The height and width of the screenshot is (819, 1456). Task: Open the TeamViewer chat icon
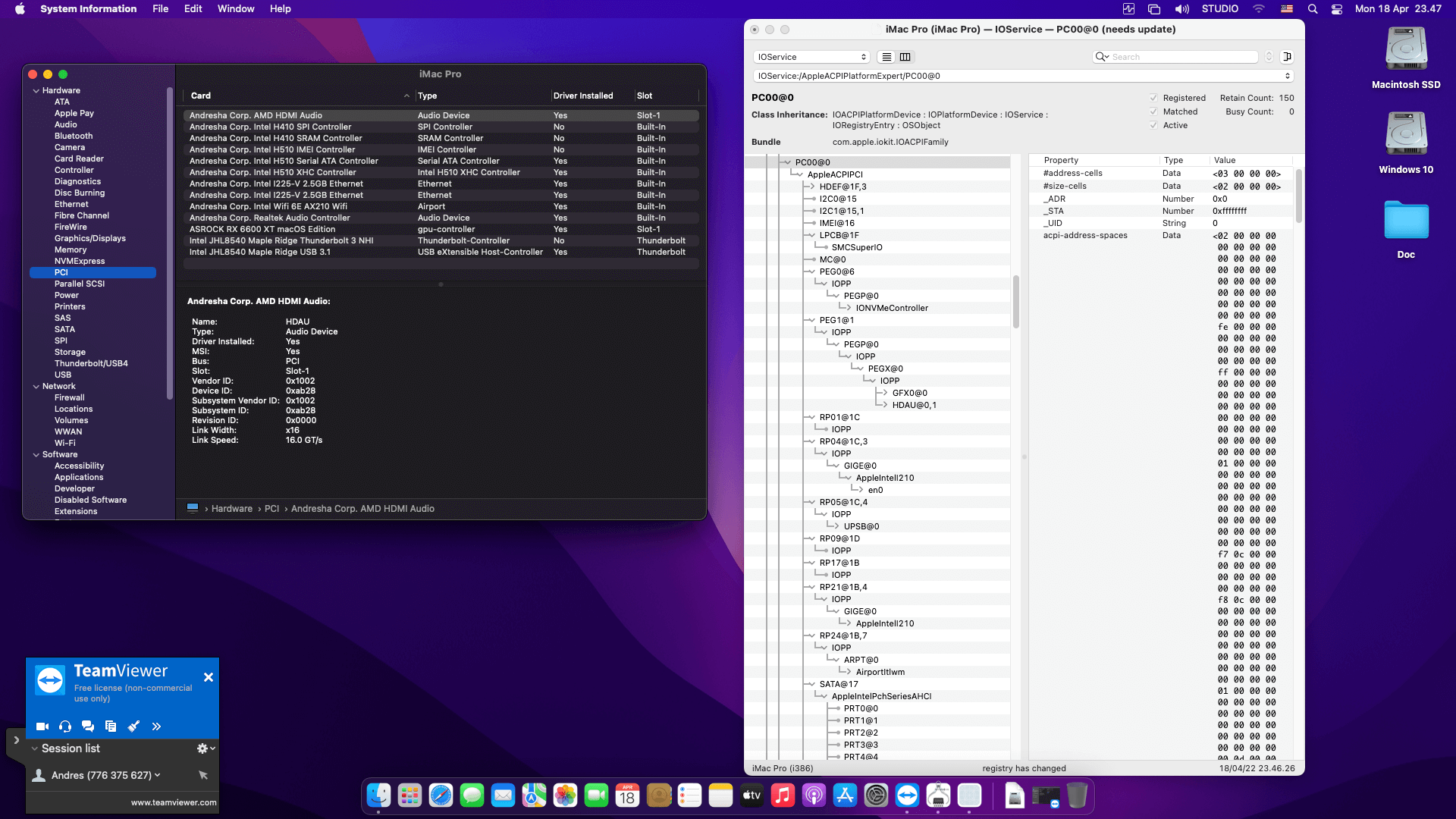(88, 726)
